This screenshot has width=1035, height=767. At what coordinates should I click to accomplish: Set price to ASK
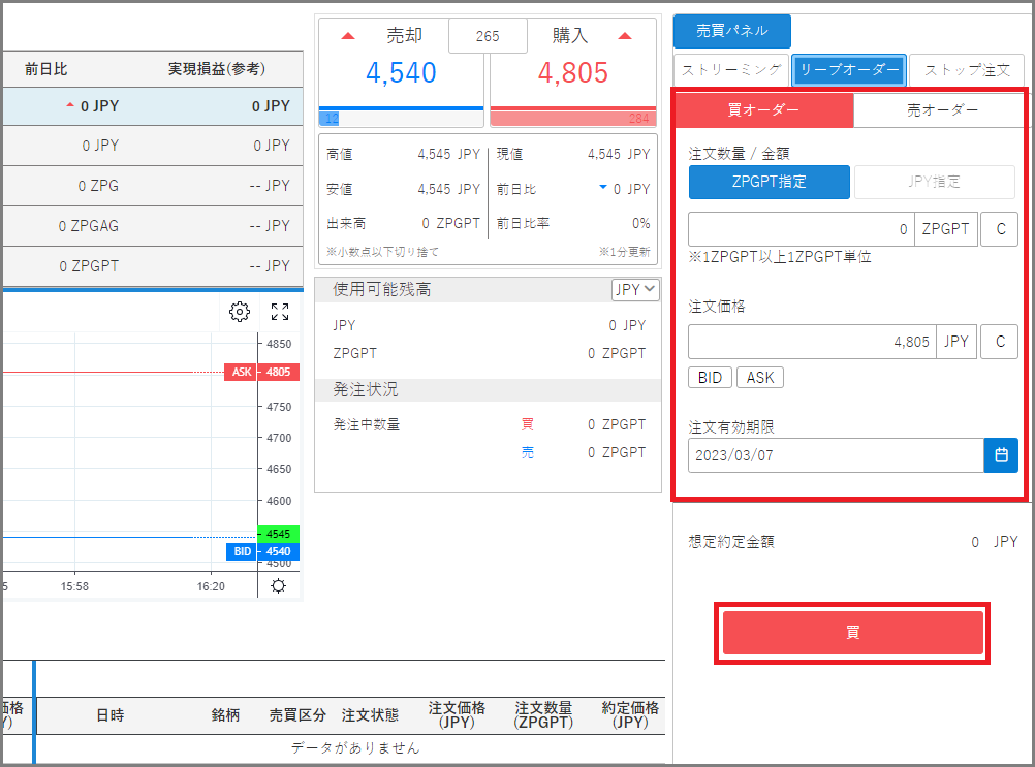coord(760,378)
